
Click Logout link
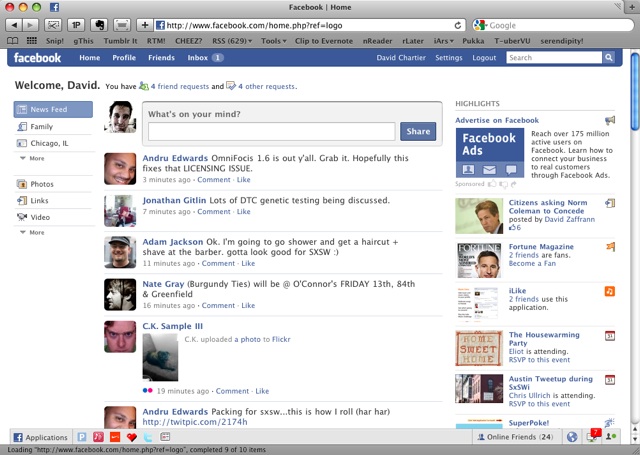(484, 58)
